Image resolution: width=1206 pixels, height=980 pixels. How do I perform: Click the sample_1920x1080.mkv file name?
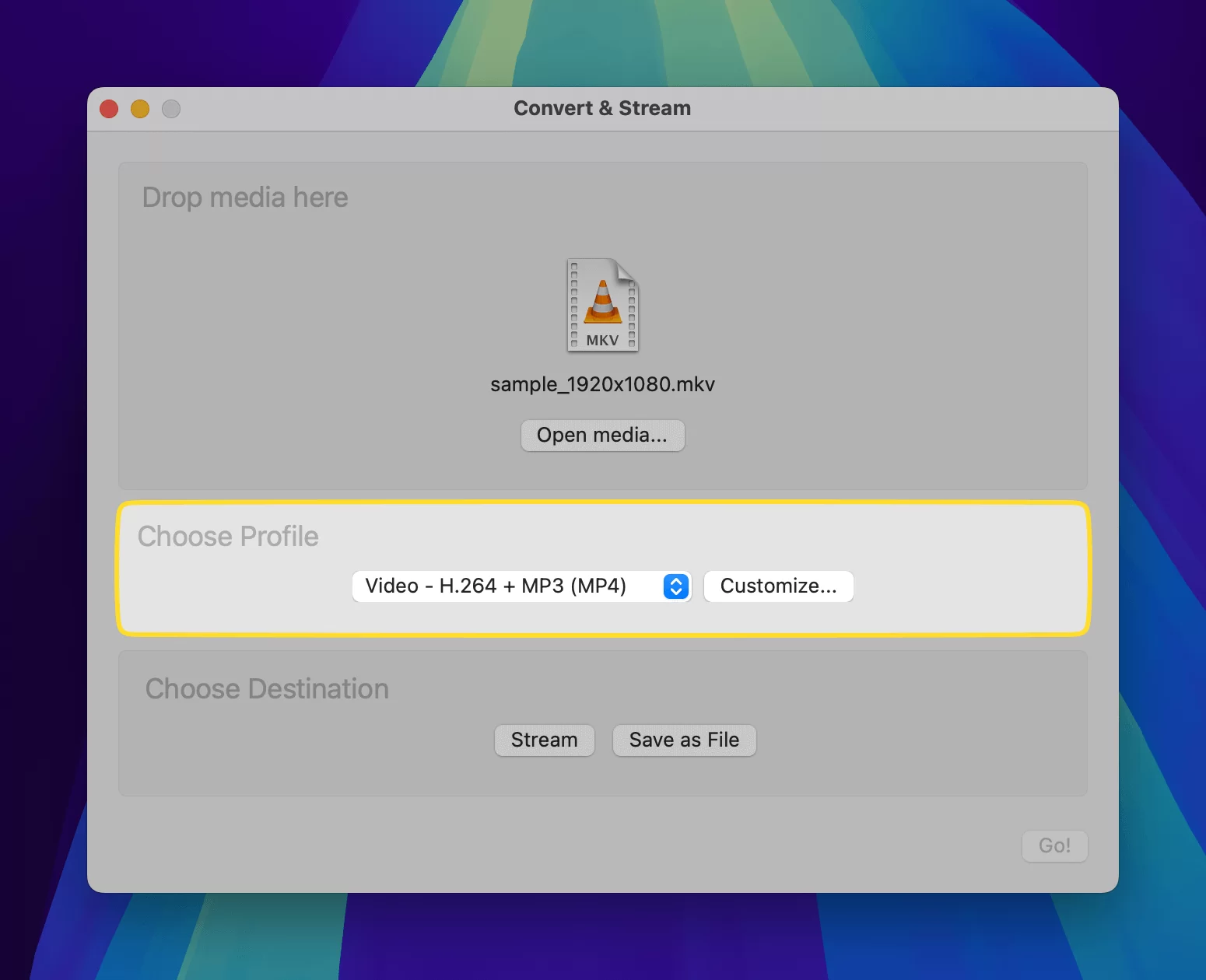click(602, 384)
